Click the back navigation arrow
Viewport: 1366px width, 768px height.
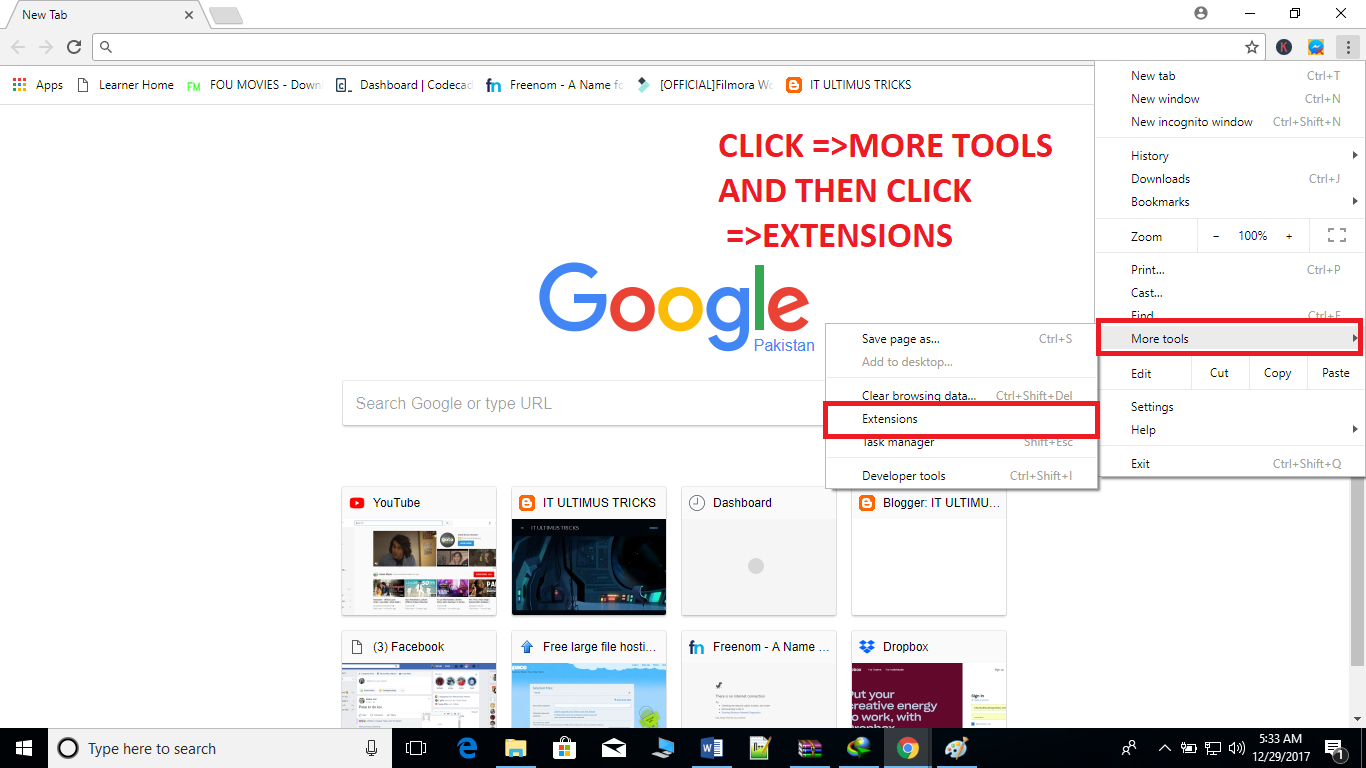click(x=18, y=46)
